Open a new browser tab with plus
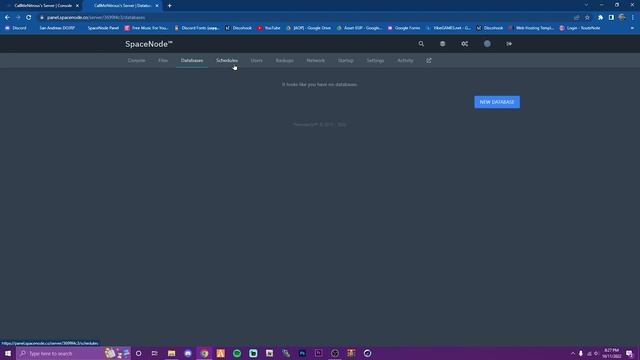Screen dimensions: 640x360 pos(169,6)
